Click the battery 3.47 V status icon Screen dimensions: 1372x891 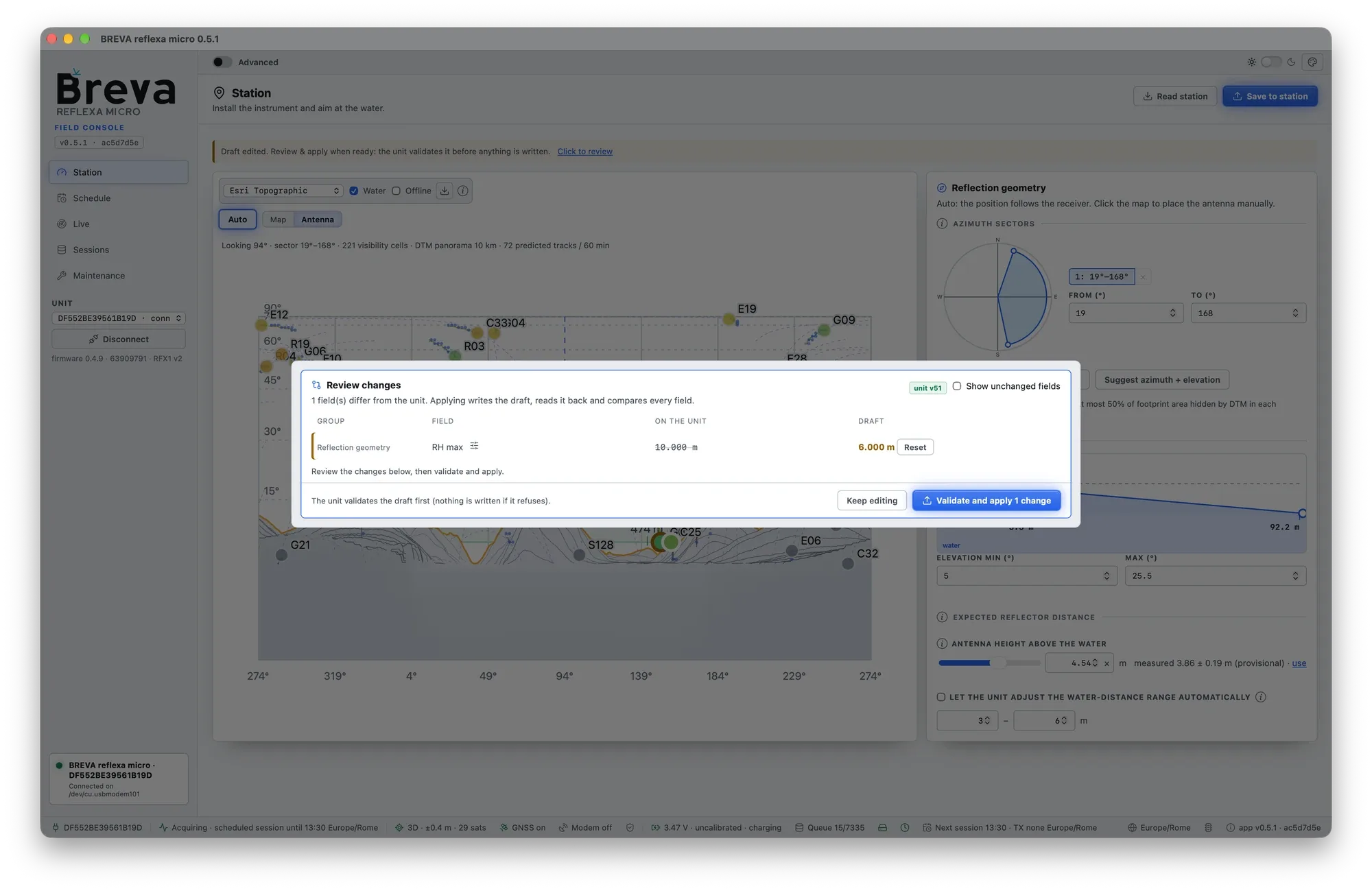[x=655, y=828]
